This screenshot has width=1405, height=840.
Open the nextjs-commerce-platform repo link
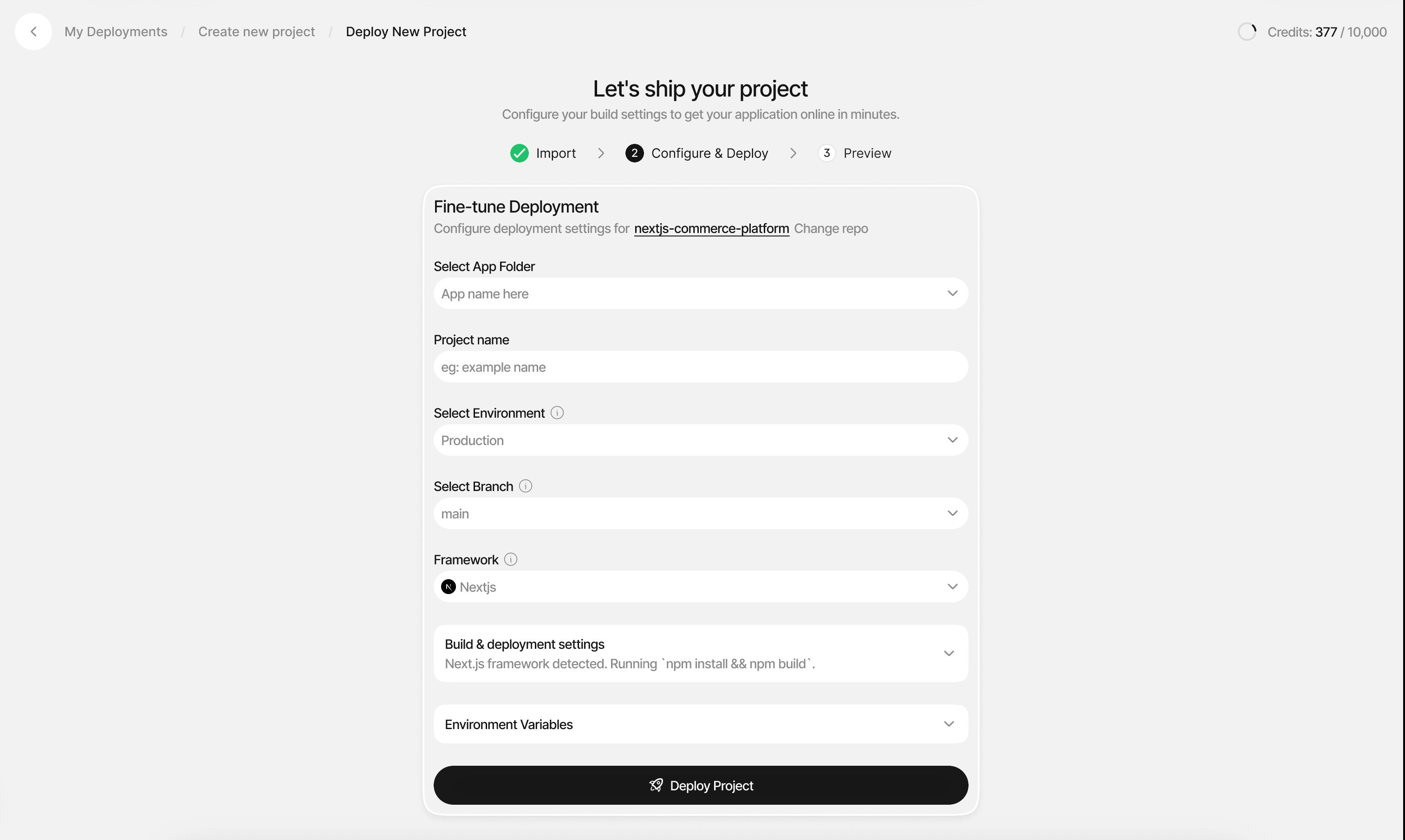coord(711,229)
